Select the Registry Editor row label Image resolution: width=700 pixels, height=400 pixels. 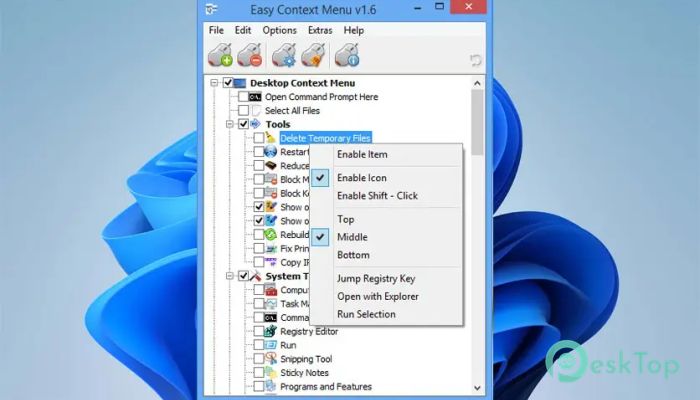point(309,331)
